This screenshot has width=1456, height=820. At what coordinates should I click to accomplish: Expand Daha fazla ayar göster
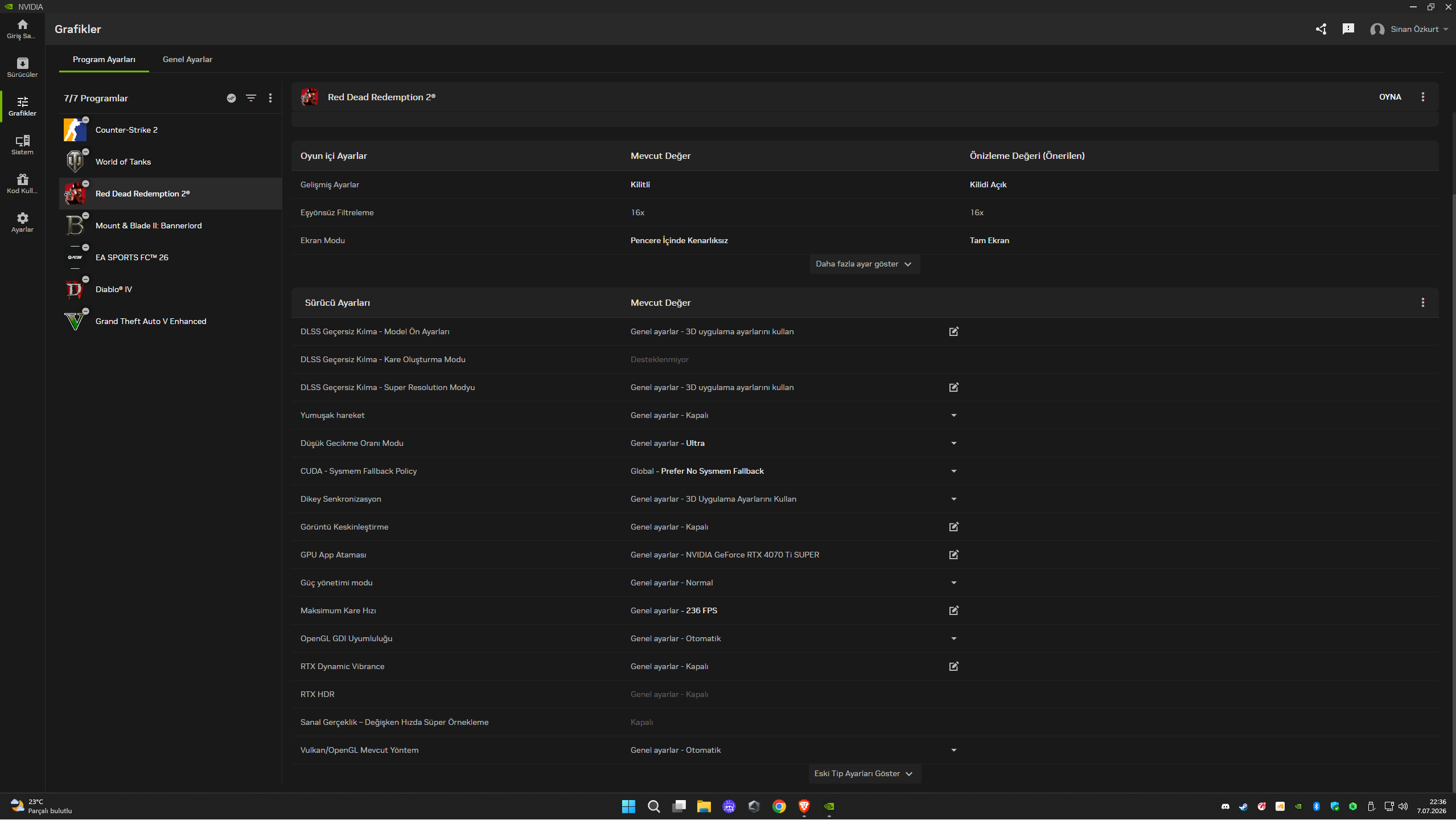864,264
